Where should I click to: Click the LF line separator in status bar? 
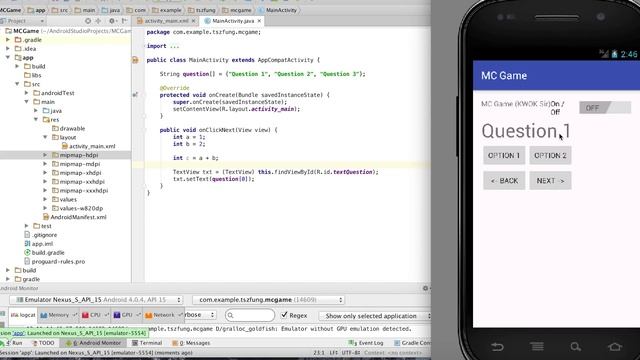(333, 353)
